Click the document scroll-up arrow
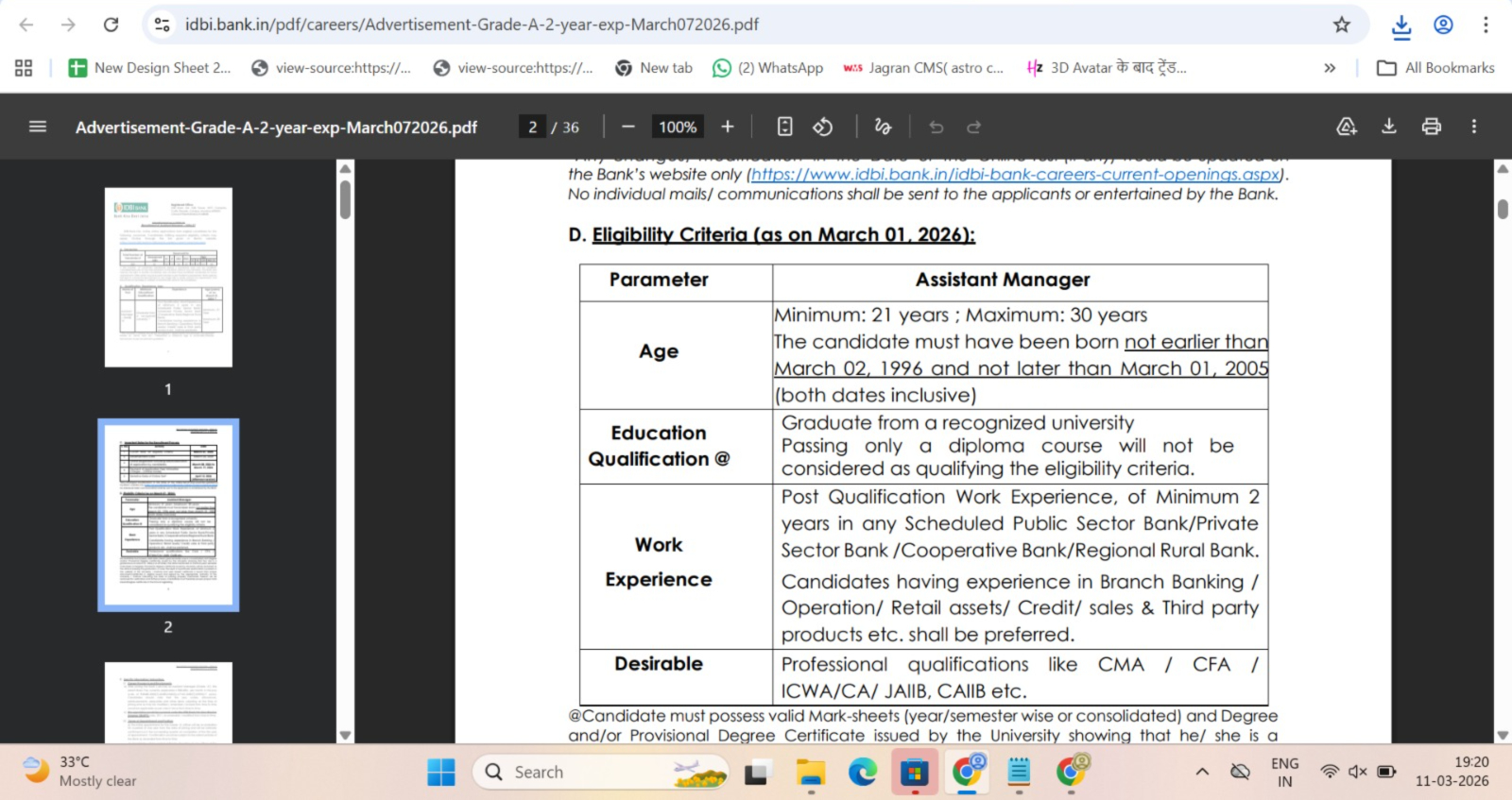1512x800 pixels. [x=1503, y=168]
